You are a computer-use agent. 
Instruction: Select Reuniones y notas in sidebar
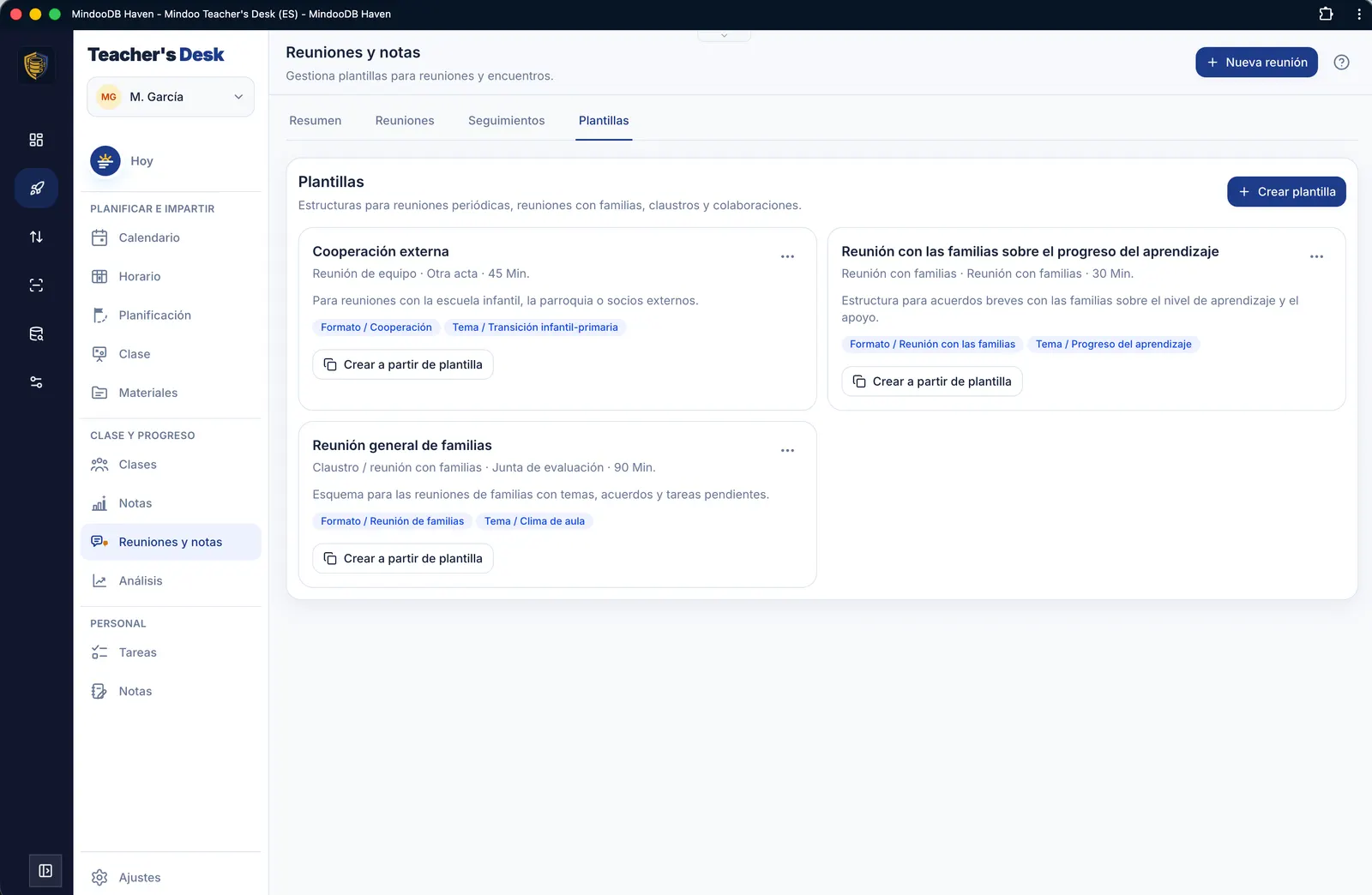tap(171, 542)
